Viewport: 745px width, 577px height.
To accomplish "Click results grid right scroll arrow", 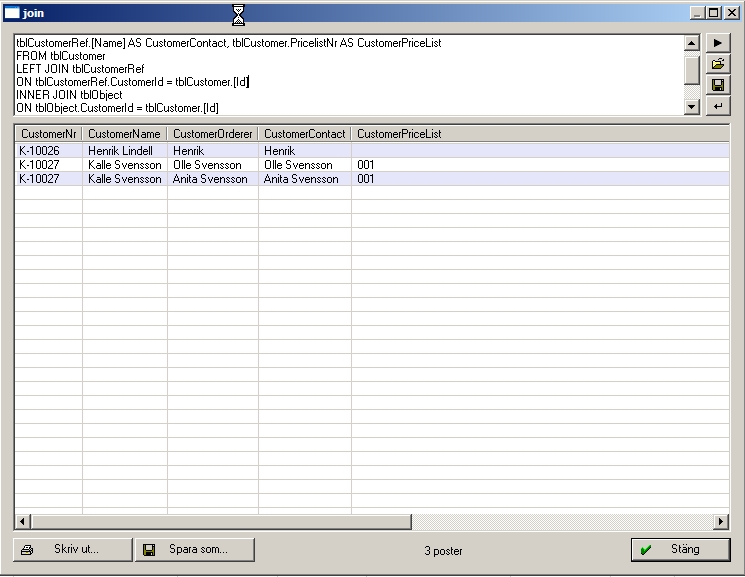I will [721, 521].
